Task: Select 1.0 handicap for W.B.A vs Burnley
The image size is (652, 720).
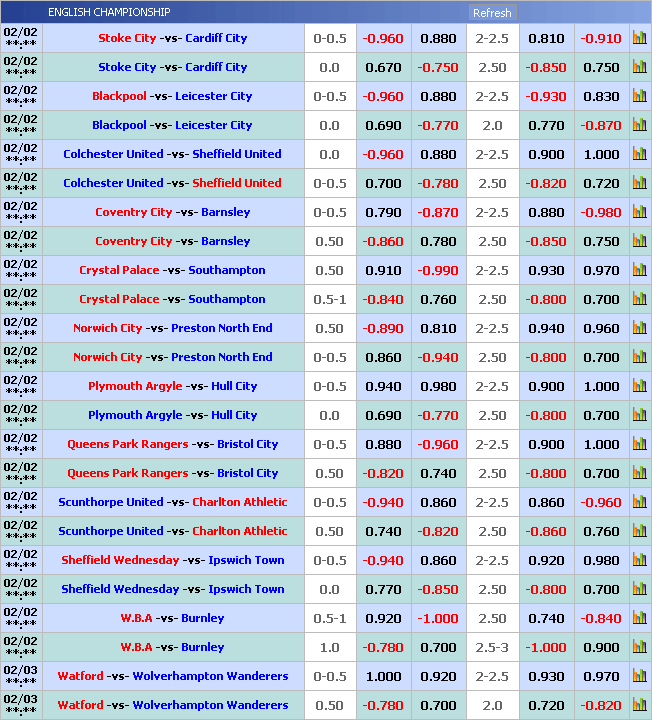Action: pyautogui.click(x=329, y=647)
